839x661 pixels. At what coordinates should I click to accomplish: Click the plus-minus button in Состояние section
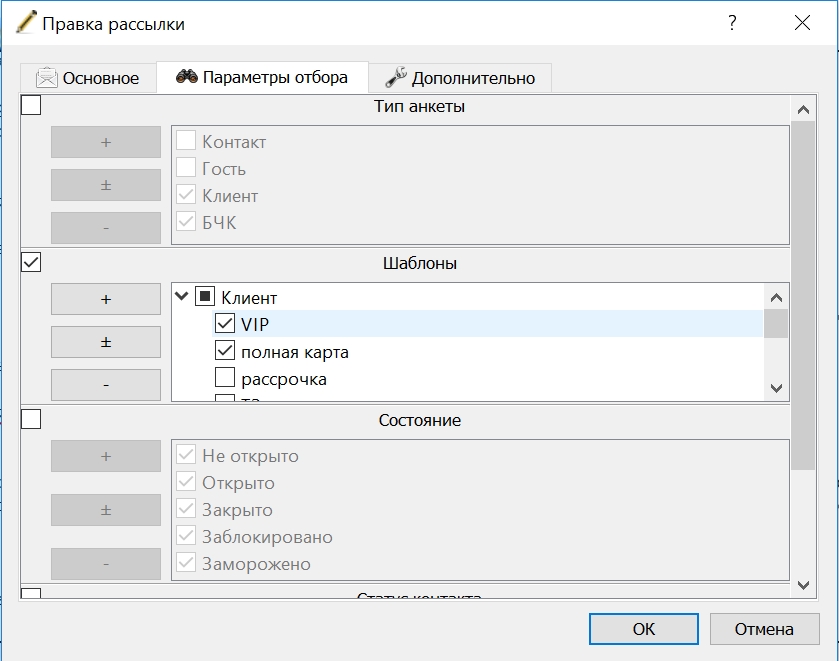(x=106, y=510)
